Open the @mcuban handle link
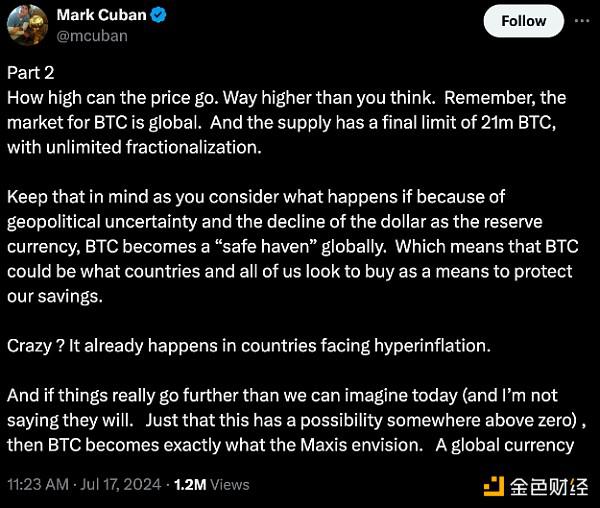 click(92, 36)
